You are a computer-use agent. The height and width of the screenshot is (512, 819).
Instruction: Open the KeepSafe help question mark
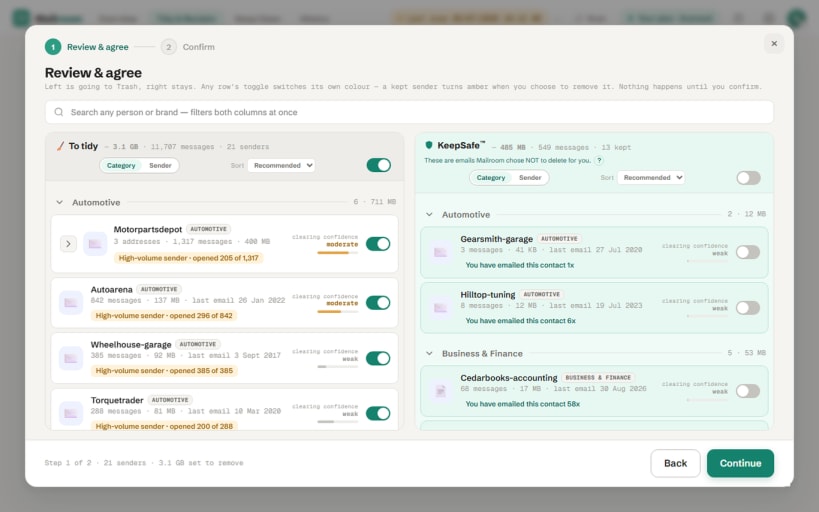(x=599, y=160)
